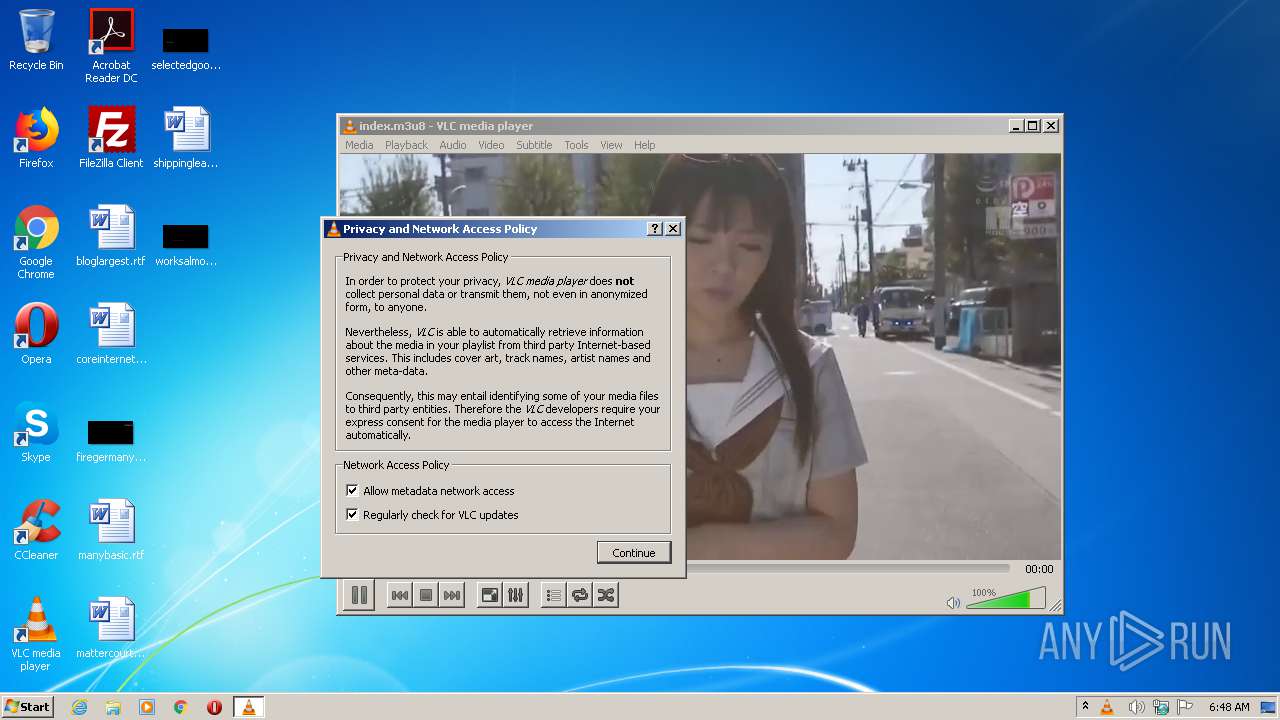Open the 6:48 AM system clock
The height and width of the screenshot is (720, 1280).
click(x=1229, y=707)
